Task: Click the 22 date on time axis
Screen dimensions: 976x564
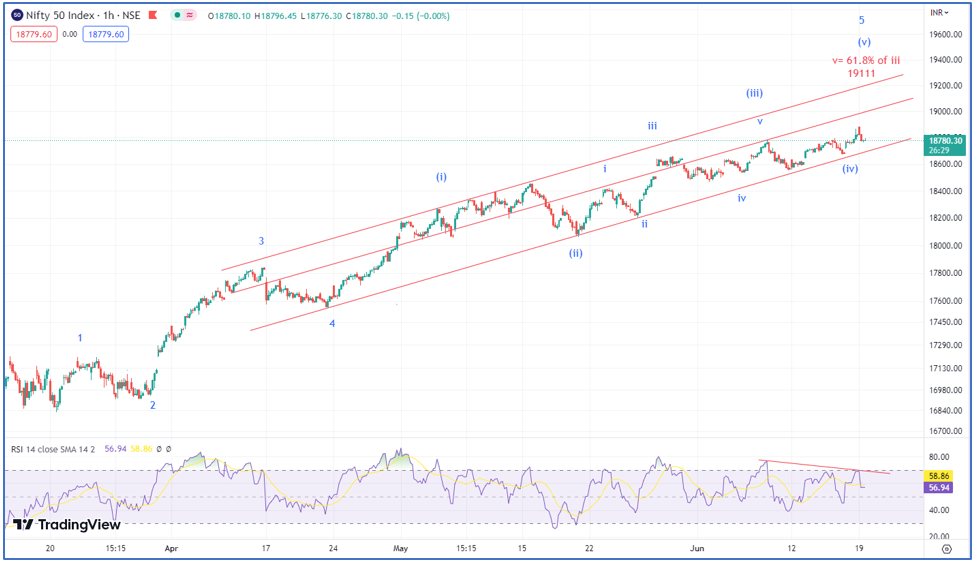Action: tap(589, 548)
